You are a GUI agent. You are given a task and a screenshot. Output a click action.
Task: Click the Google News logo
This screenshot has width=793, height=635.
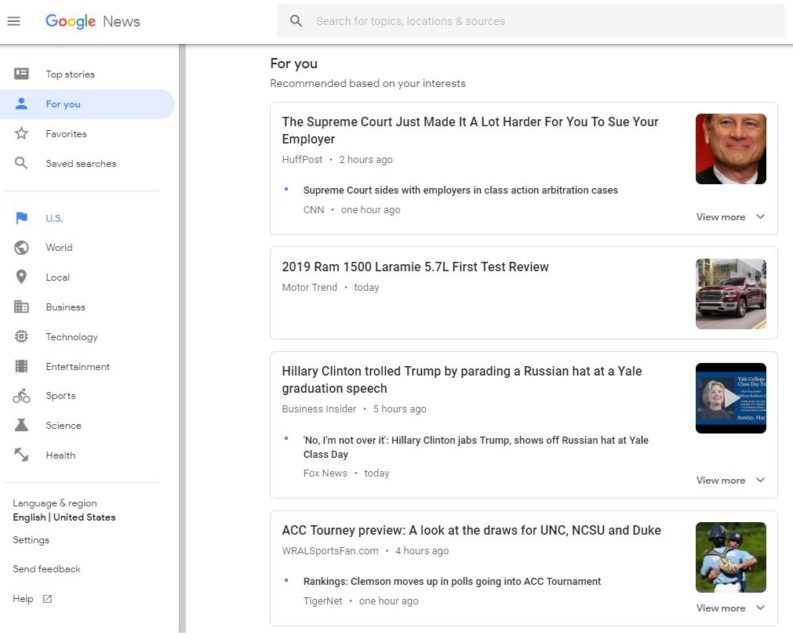coord(93,21)
